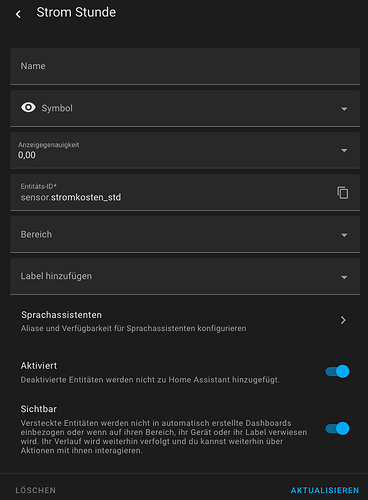This screenshot has height=500, width=368.
Task: Expand the Symbol dropdown arrow
Action: point(344,109)
